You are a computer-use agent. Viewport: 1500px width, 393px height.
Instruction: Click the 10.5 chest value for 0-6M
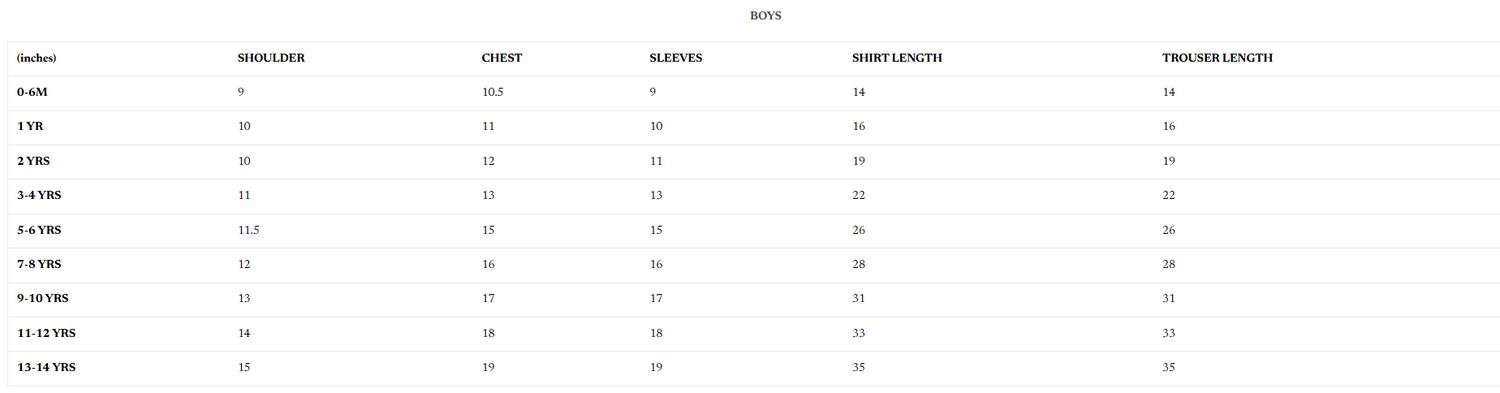(x=492, y=92)
